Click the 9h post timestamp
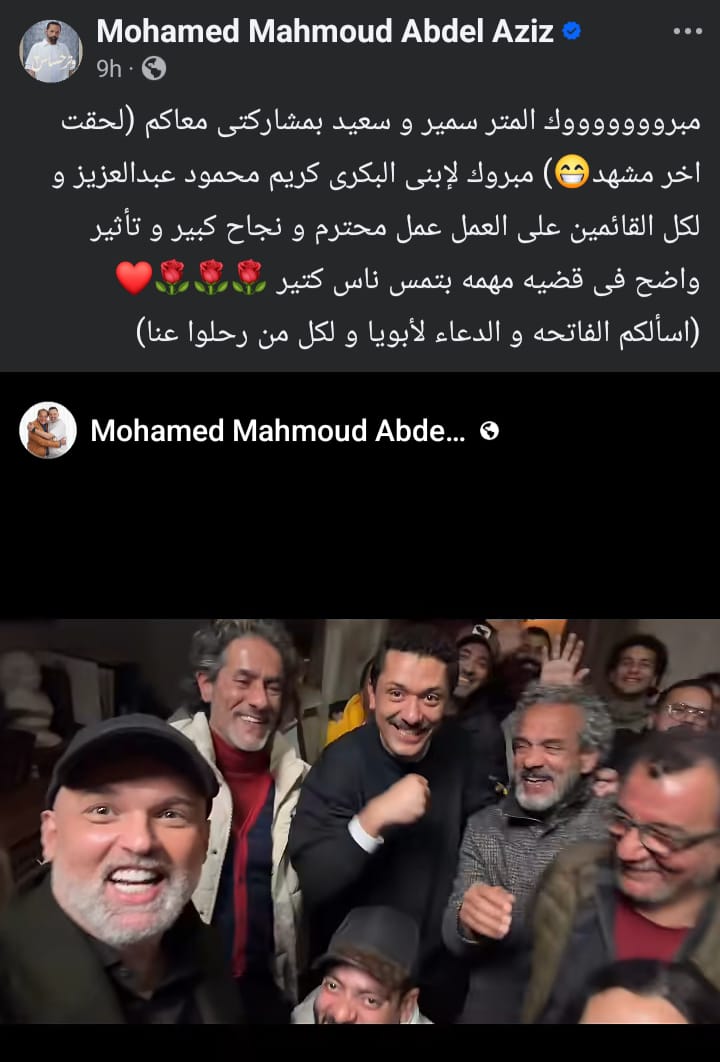 pos(108,68)
